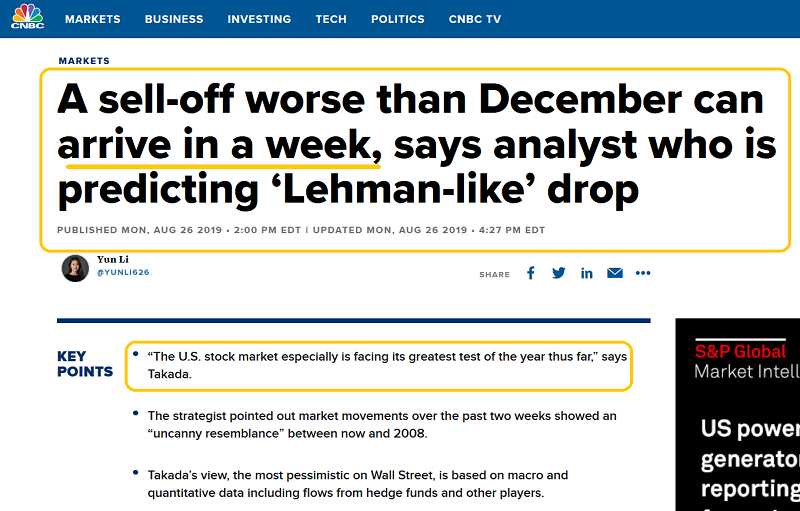
Task: Share the article on Facebook
Action: pos(531,273)
